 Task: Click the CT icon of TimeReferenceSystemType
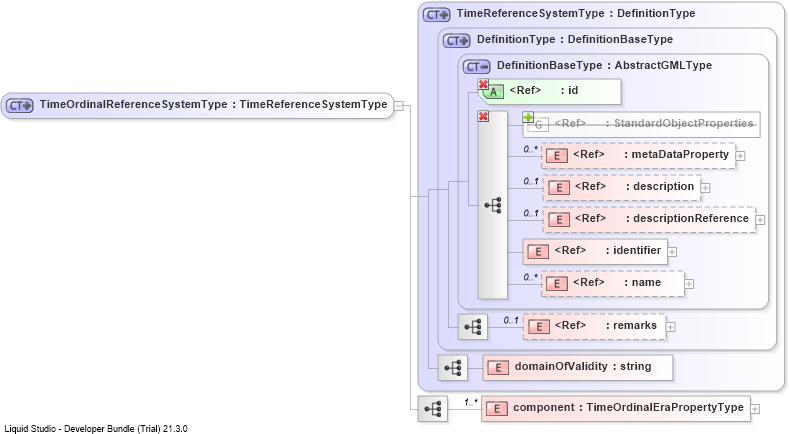(x=436, y=15)
